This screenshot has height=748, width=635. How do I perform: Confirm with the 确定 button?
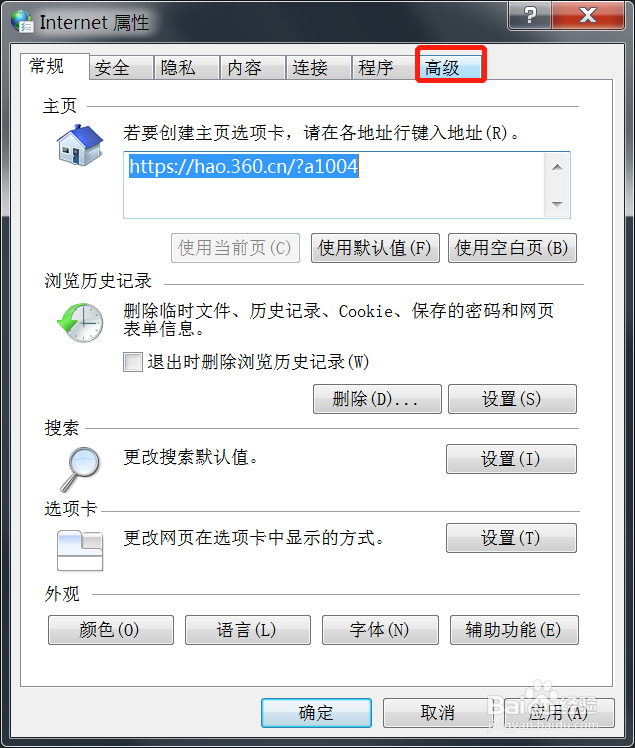coord(316,713)
